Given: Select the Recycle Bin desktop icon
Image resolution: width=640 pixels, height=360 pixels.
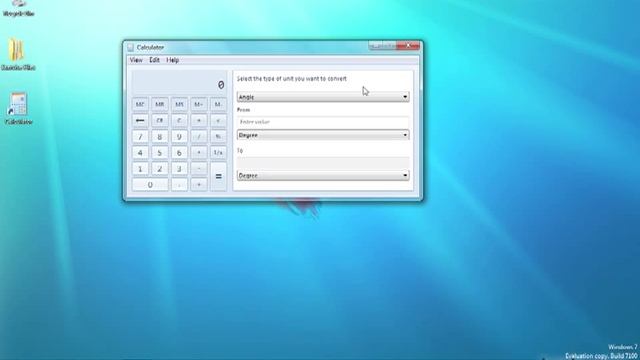Looking at the screenshot, I should pos(18,8).
